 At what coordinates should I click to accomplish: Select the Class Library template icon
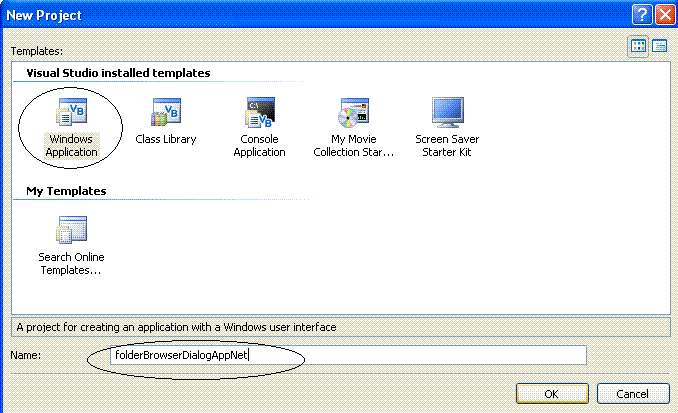coord(166,112)
